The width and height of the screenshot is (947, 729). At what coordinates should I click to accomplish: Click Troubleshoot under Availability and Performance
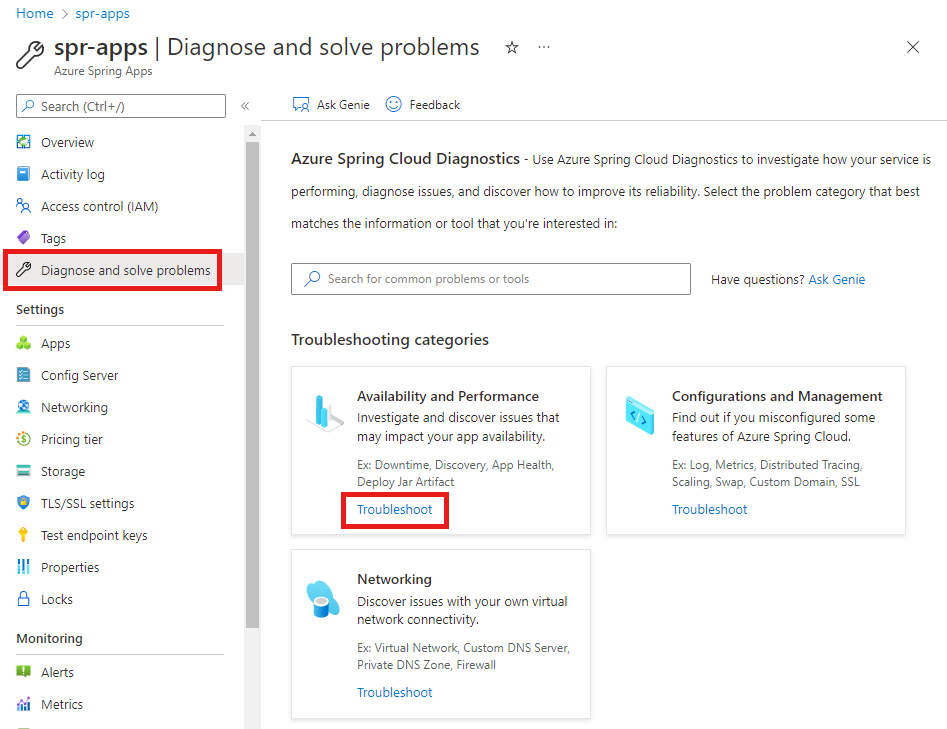pyautogui.click(x=395, y=510)
